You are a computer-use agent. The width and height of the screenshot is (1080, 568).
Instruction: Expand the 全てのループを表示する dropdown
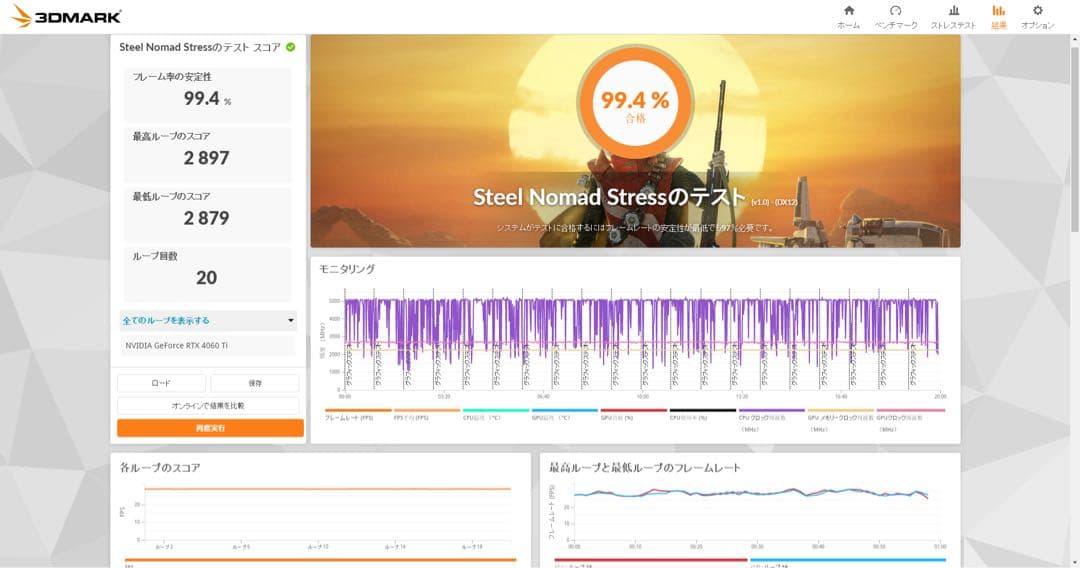click(208, 320)
